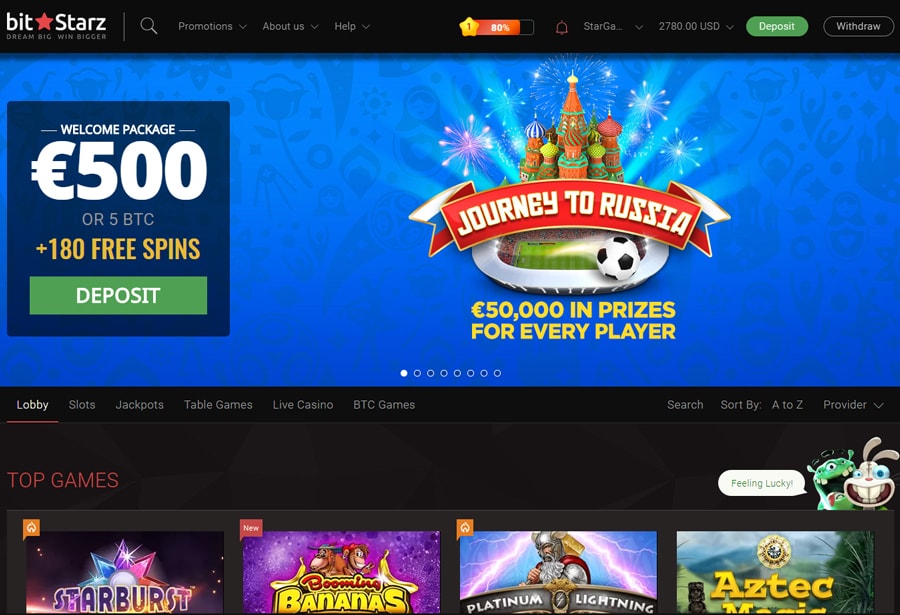The image size is (900, 615).
Task: Select the last banner carousel dot
Action: click(497, 373)
